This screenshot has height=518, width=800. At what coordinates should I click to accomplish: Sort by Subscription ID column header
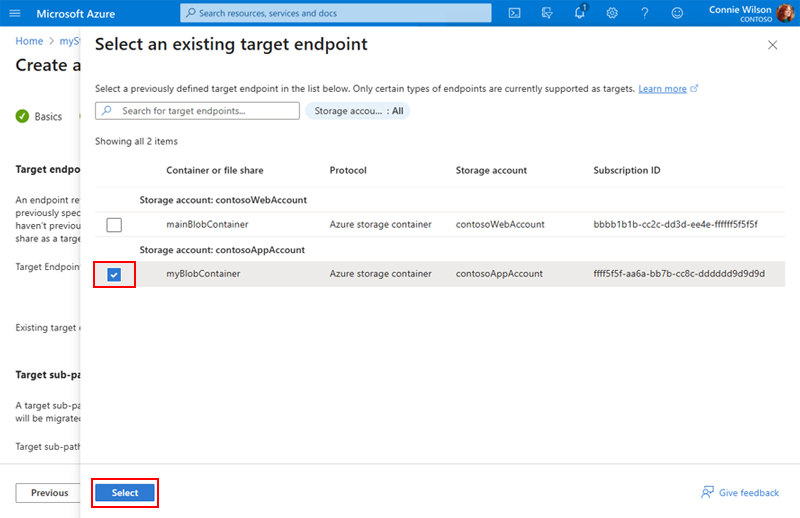pos(627,170)
